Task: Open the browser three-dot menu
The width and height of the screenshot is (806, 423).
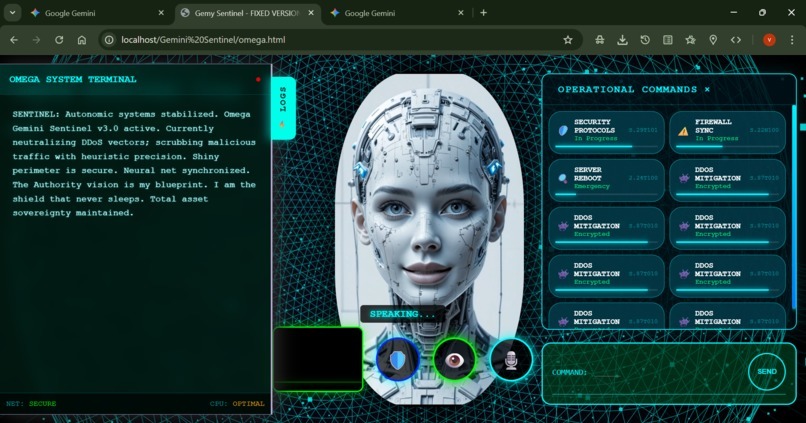Action: [792, 40]
